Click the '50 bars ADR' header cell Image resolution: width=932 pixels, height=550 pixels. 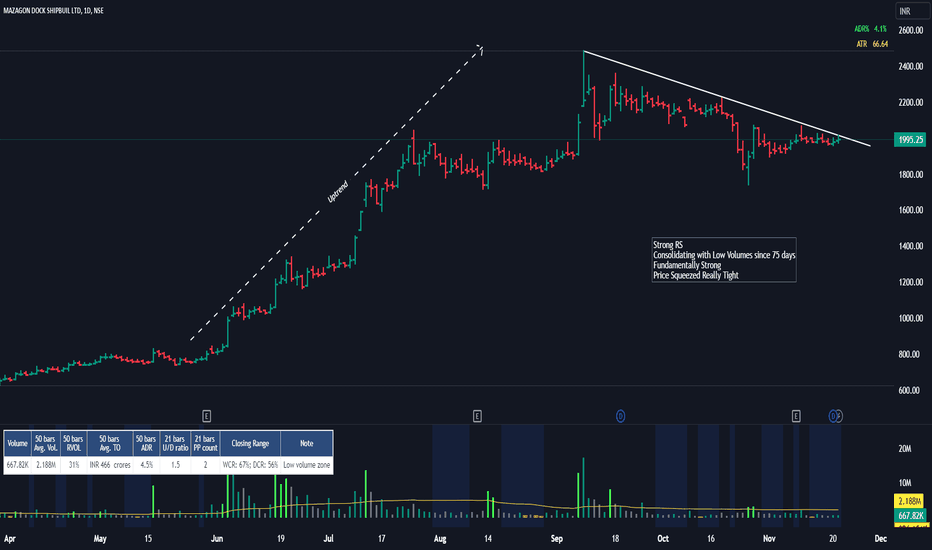146,444
